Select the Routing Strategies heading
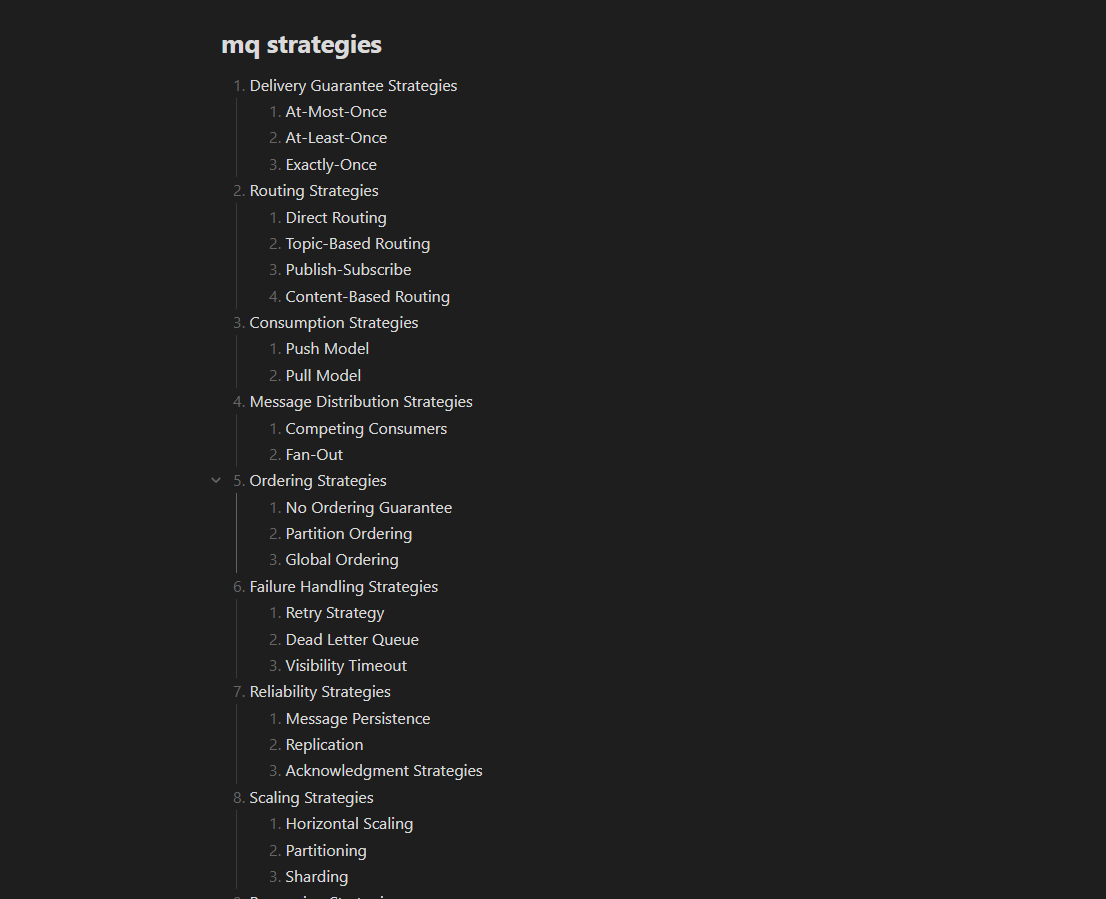Viewport: 1106px width, 899px height. click(x=314, y=191)
